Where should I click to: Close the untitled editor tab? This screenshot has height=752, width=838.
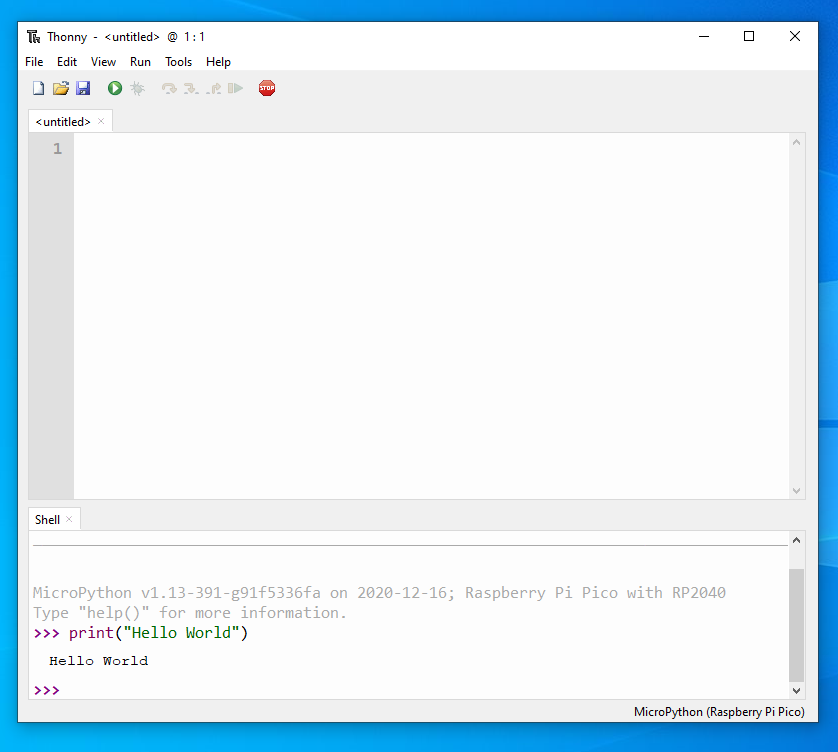[101, 121]
